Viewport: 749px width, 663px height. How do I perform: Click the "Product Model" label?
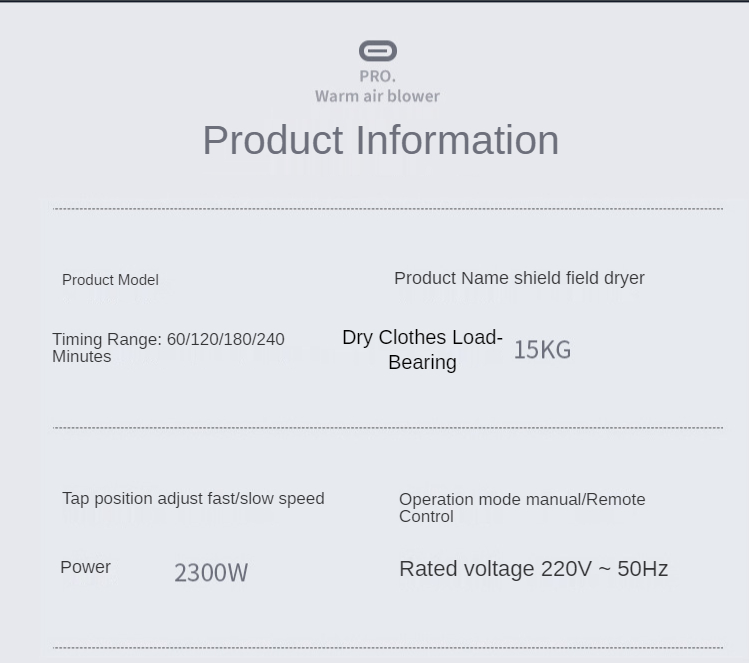click(x=110, y=280)
